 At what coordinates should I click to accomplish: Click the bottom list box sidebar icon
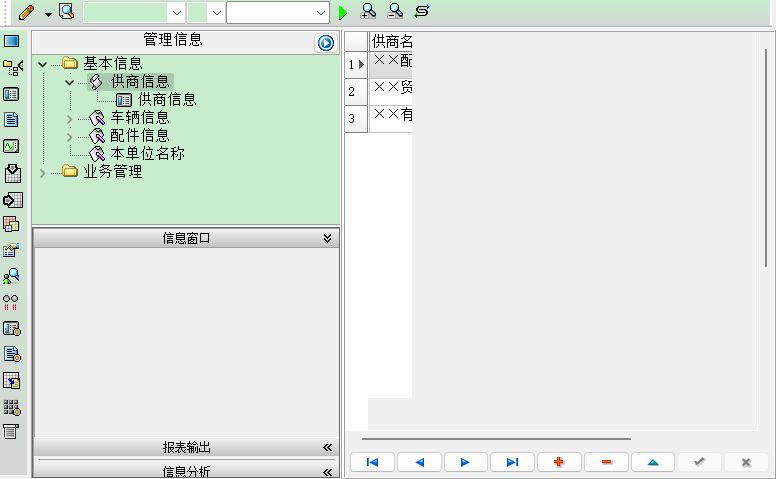11,431
